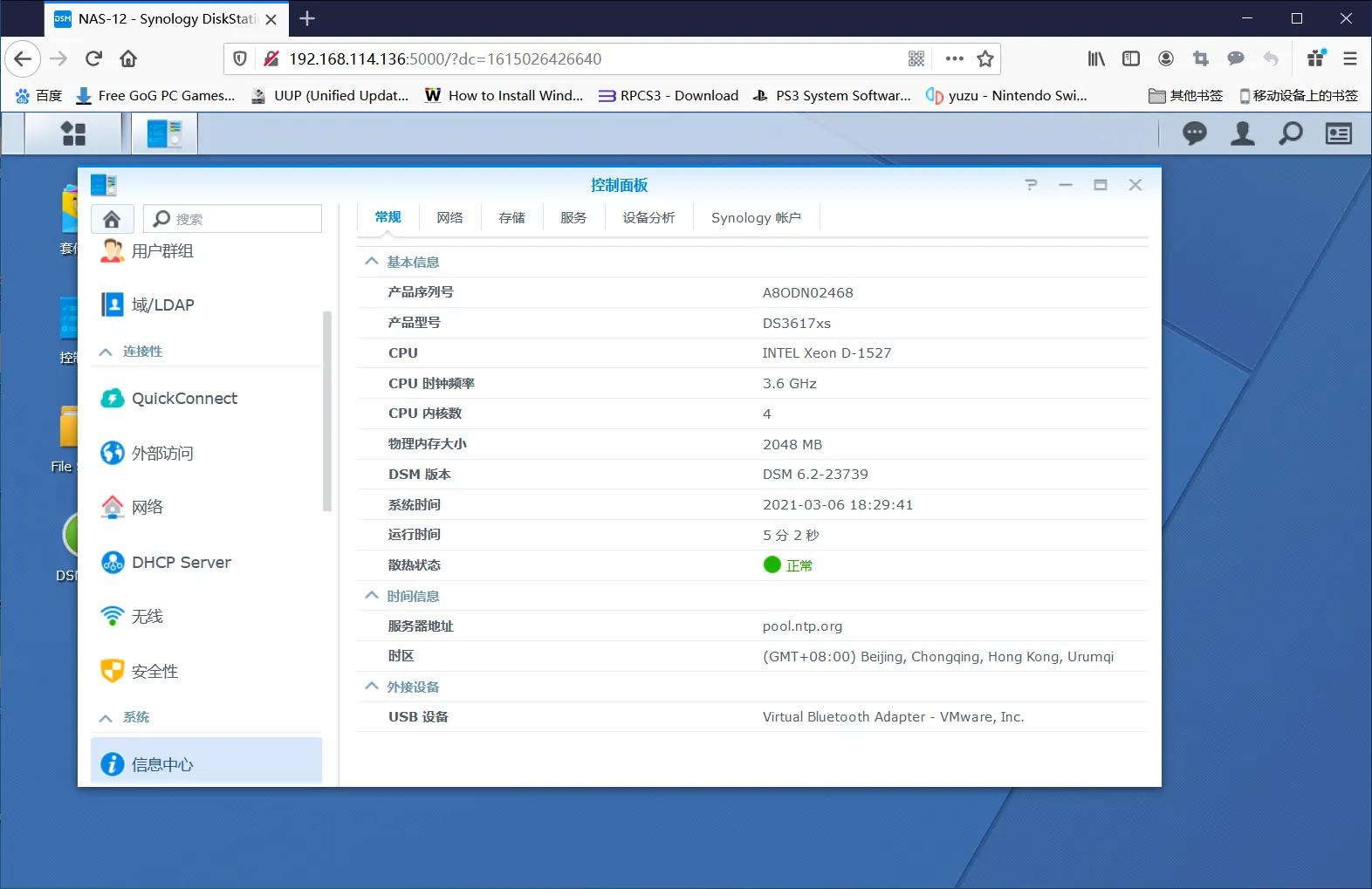
Task: Open yuzu - Nintendo Swi... bookmark
Action: [1006, 96]
